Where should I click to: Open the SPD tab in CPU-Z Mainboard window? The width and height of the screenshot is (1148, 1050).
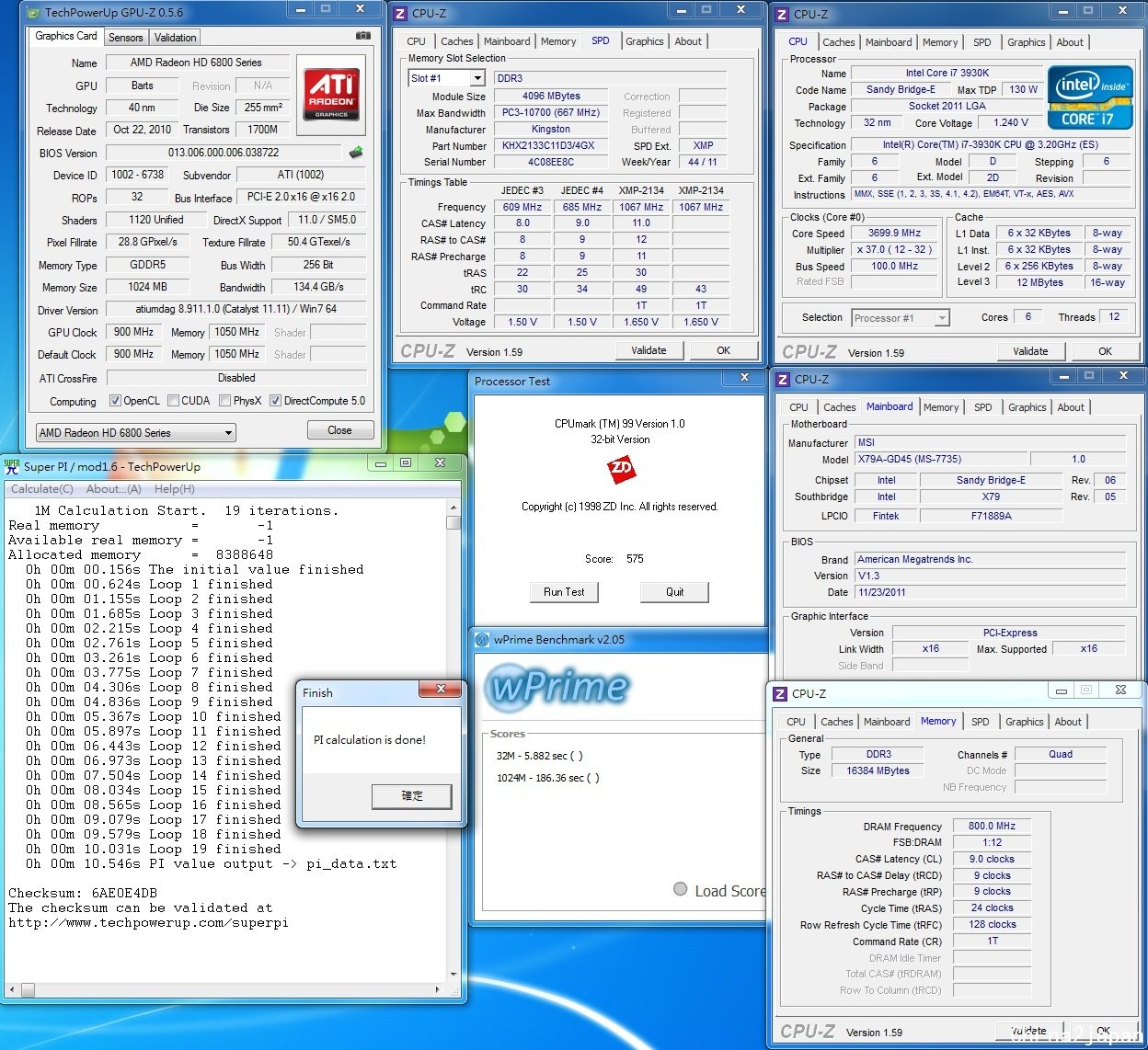tap(983, 407)
